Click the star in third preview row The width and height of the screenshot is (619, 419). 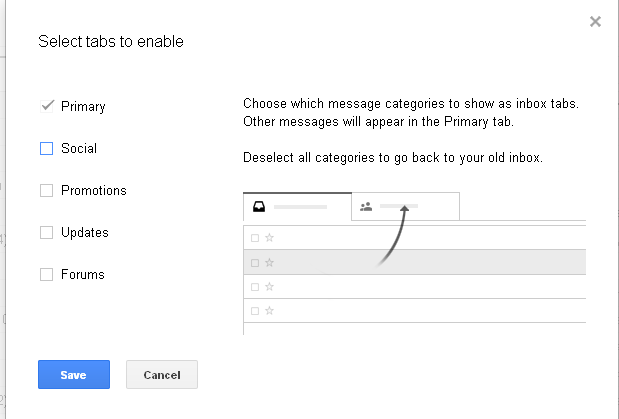(269, 287)
